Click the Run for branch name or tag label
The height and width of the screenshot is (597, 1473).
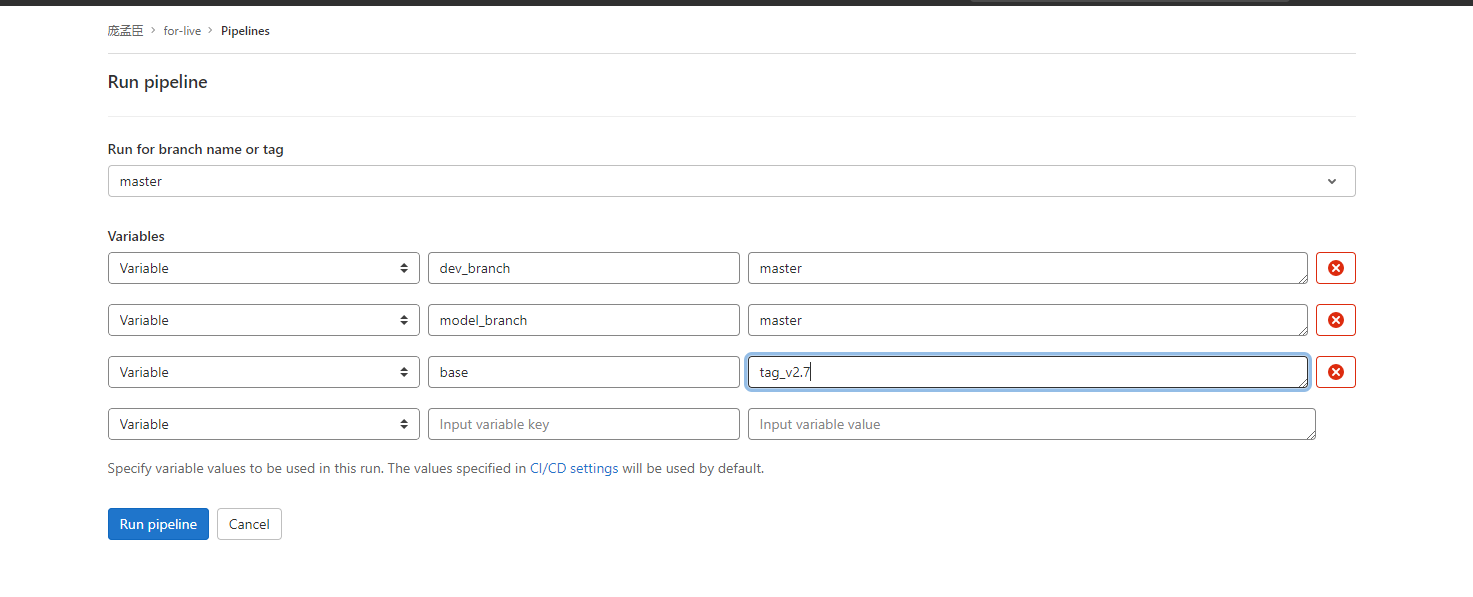click(195, 149)
